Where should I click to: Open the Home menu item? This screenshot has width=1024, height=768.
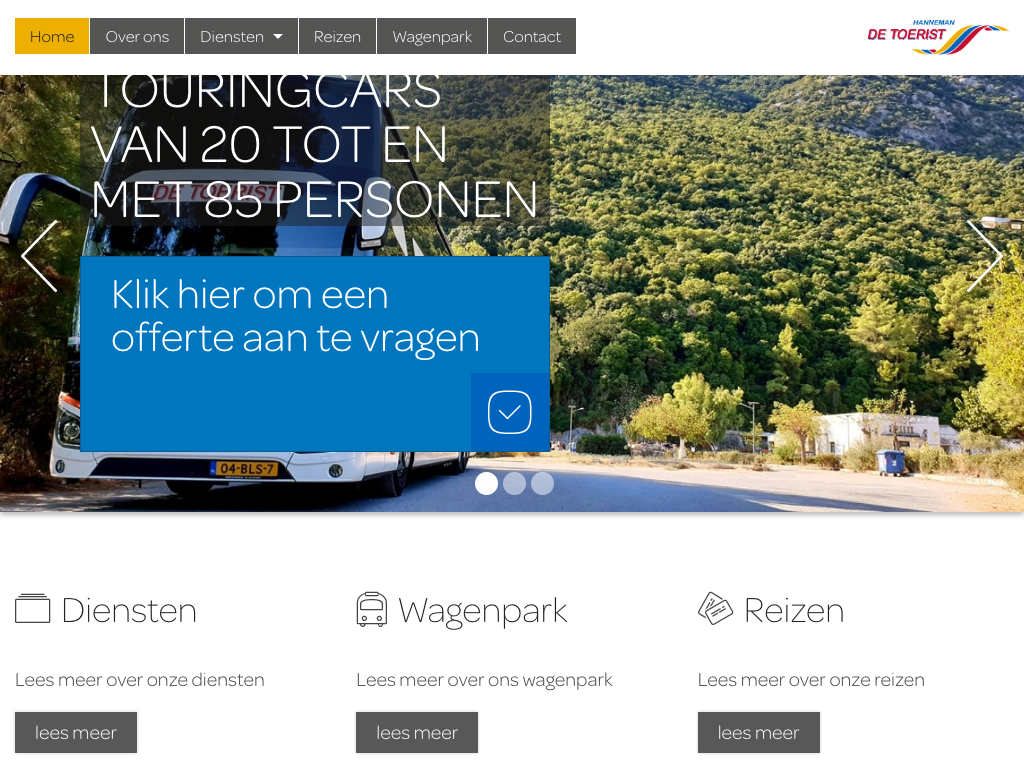52,37
